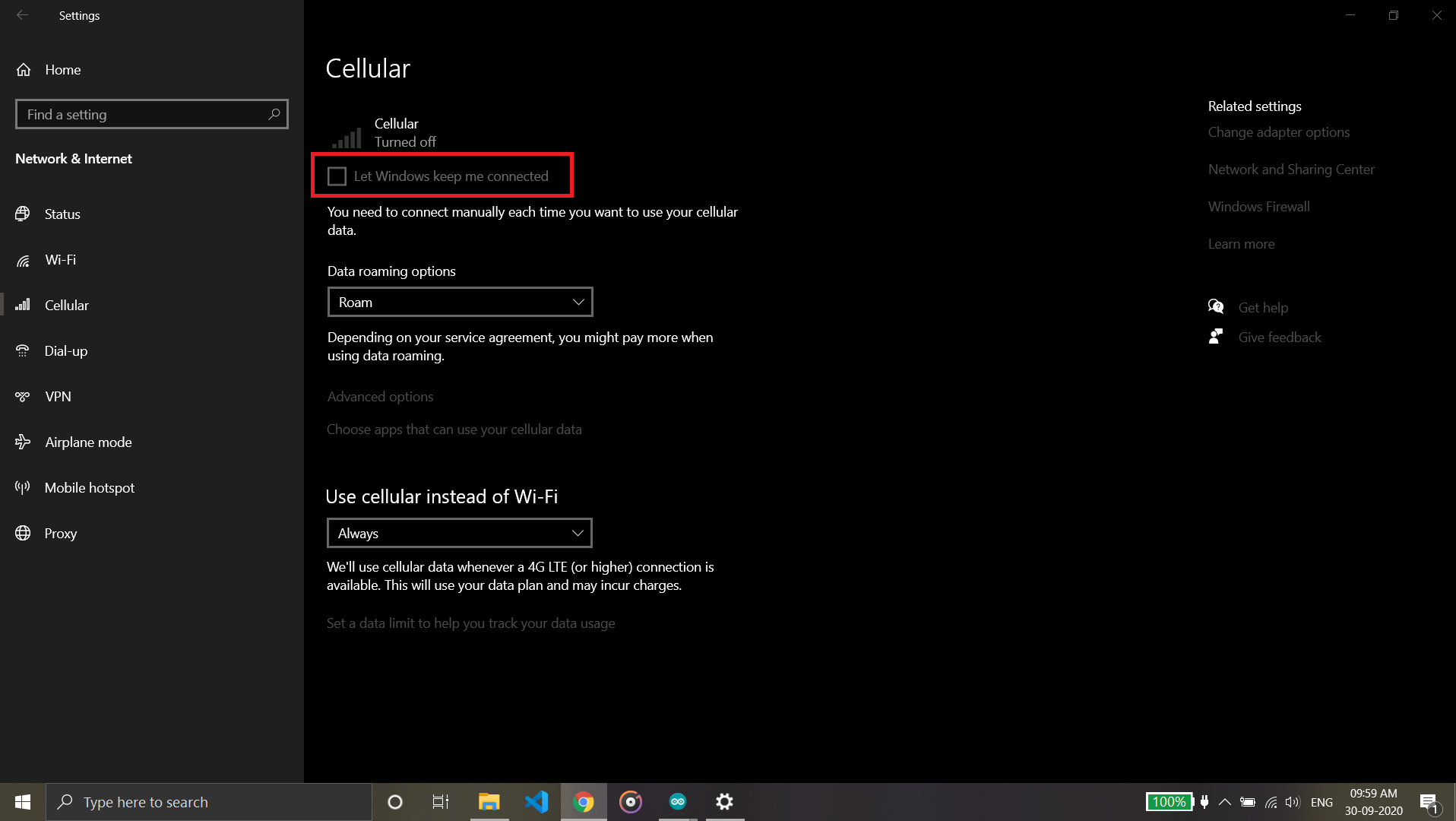Check Let Windows keep me connected
The image size is (1456, 821).
(337, 176)
